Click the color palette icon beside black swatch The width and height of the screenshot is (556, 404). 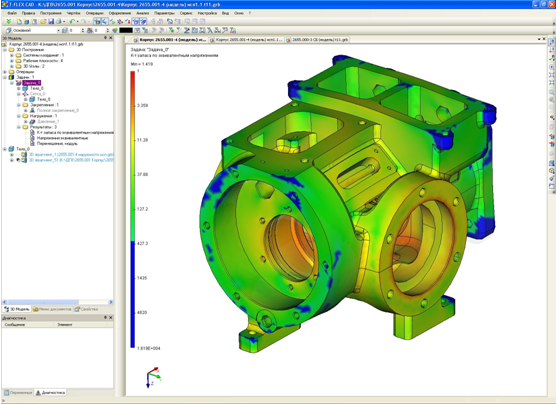[115, 31]
